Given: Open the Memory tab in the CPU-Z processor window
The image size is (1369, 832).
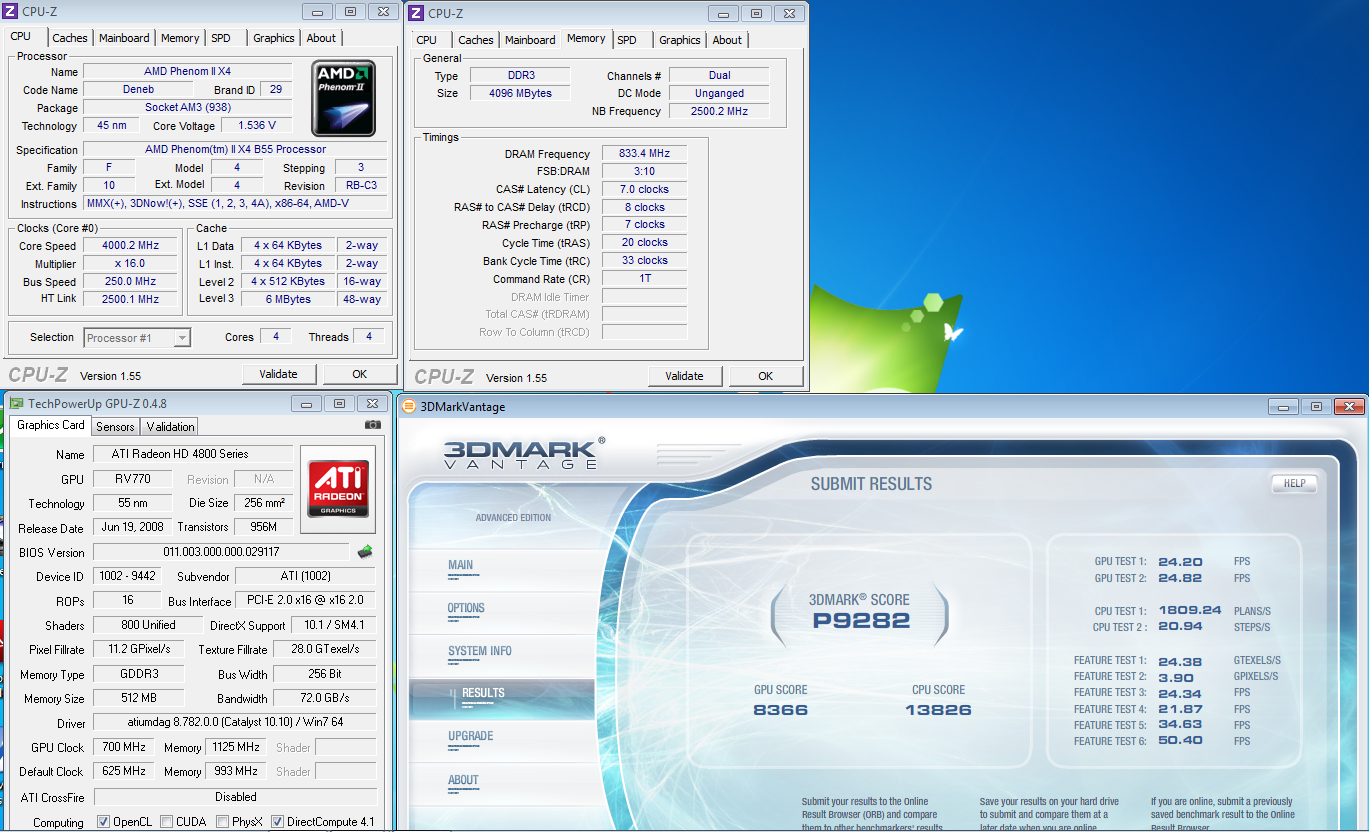Looking at the screenshot, I should [x=180, y=38].
